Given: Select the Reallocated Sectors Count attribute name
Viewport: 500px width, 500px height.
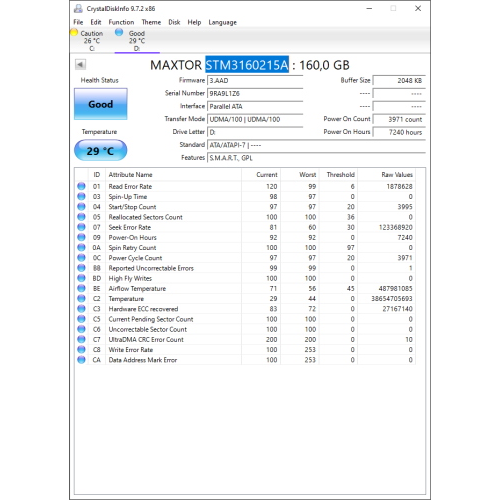Looking at the screenshot, I should pyautogui.click(x=146, y=217).
